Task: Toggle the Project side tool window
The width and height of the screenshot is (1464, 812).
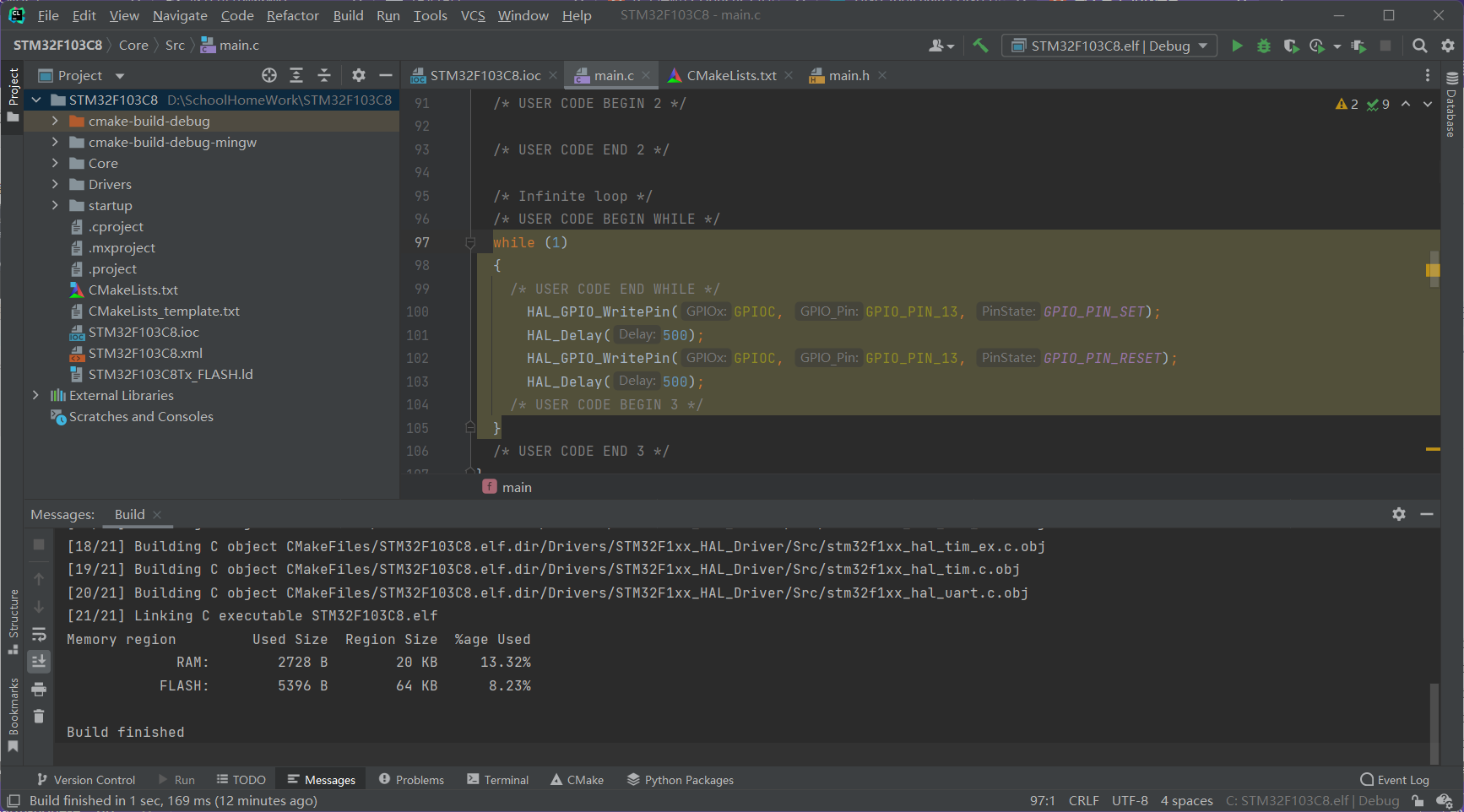Action: pos(13,95)
